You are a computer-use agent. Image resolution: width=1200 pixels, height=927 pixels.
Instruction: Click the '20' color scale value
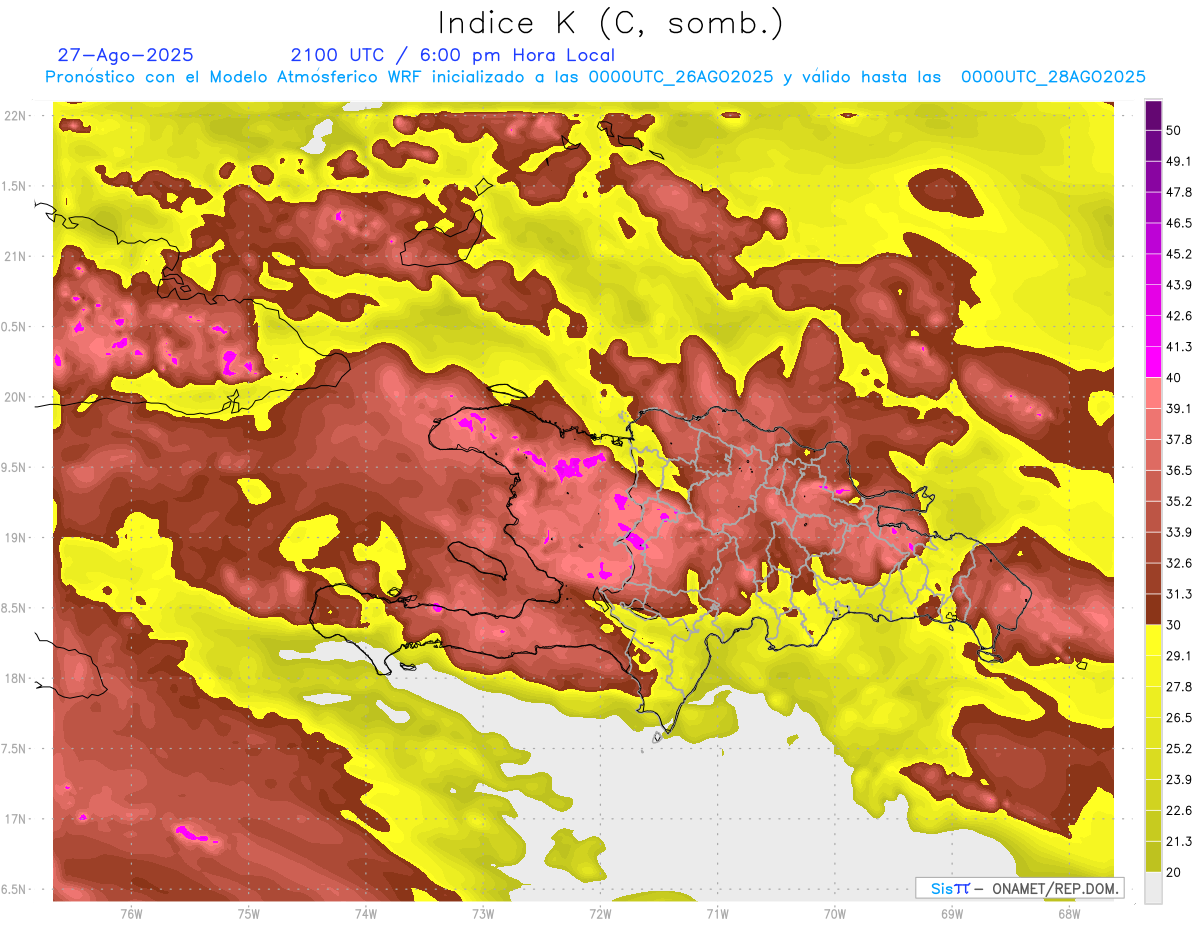click(1174, 873)
